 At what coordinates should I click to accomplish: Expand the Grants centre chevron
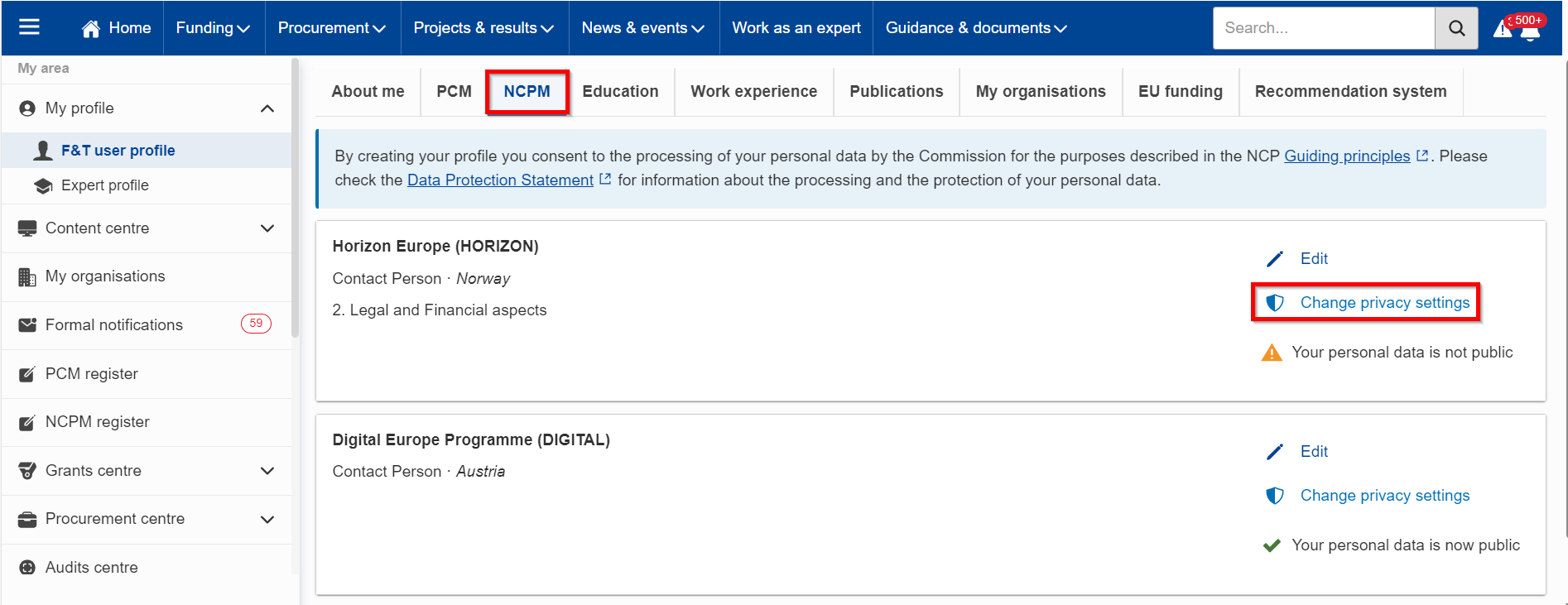point(267,471)
